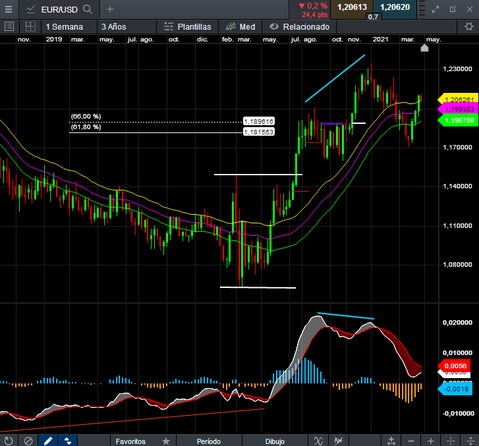Toggle the up-down arrows trading tool
This screenshot has height=446, width=479.
[68, 441]
